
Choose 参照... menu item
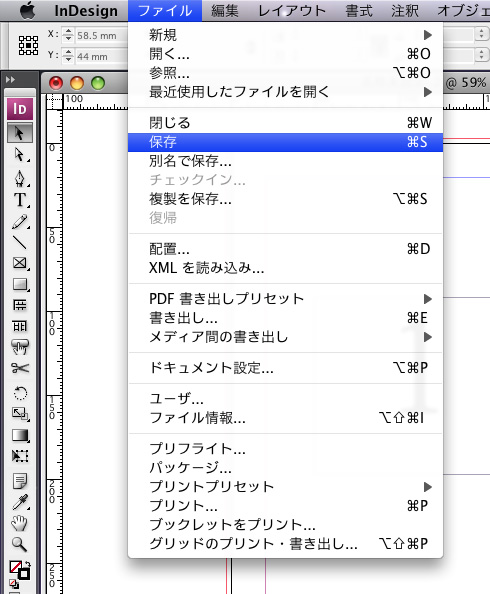pos(285,73)
